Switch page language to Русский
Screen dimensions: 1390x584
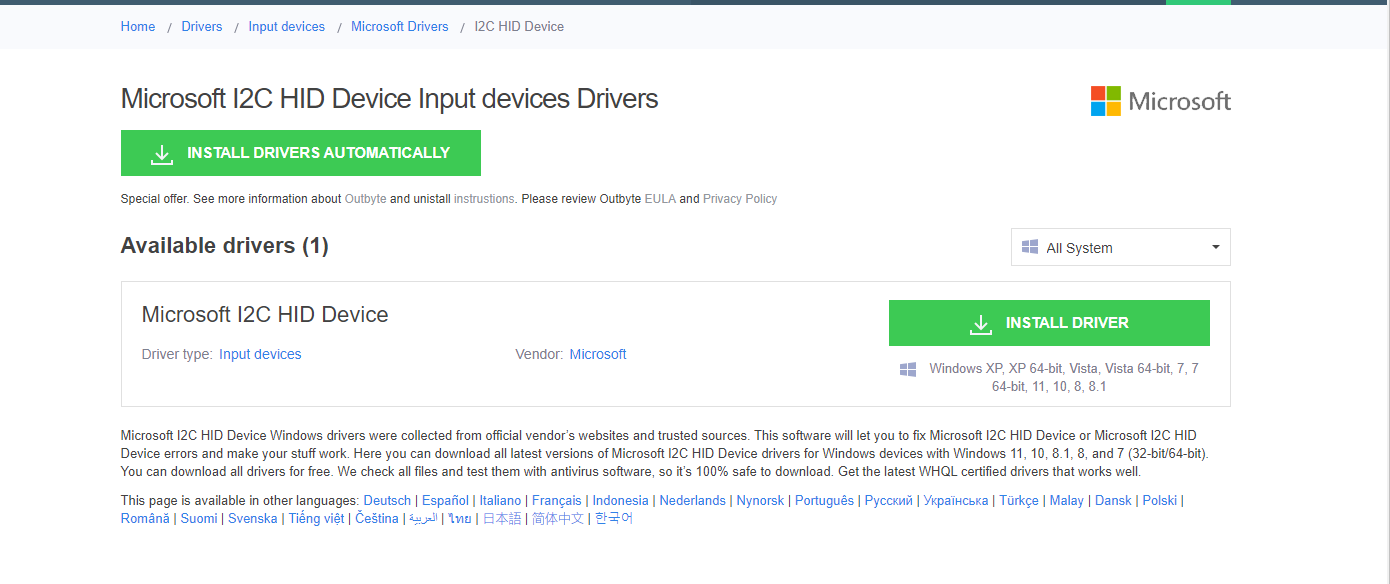click(889, 500)
